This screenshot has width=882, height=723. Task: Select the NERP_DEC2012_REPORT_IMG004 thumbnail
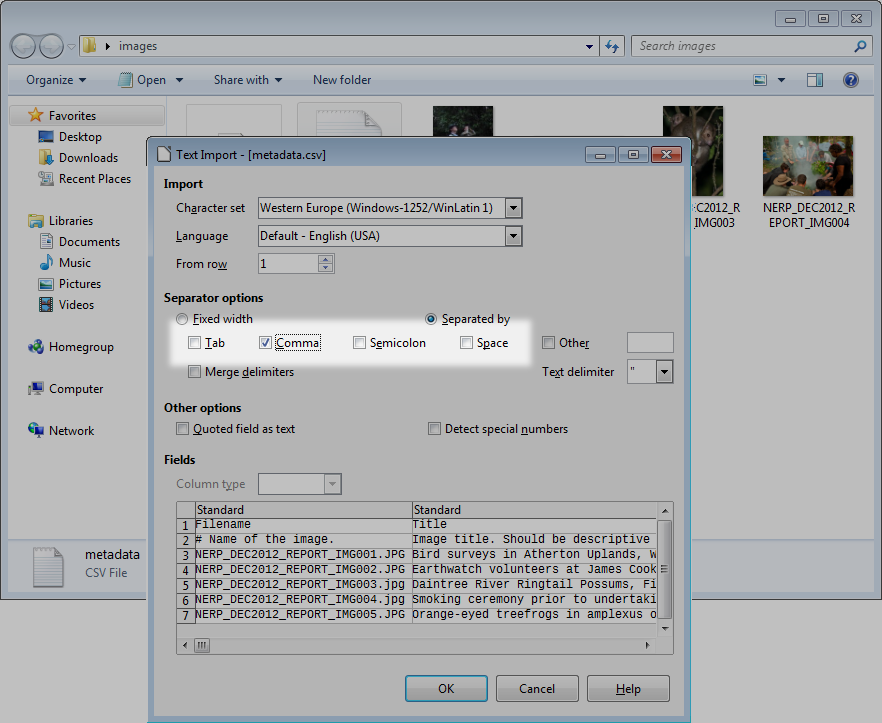(x=808, y=166)
